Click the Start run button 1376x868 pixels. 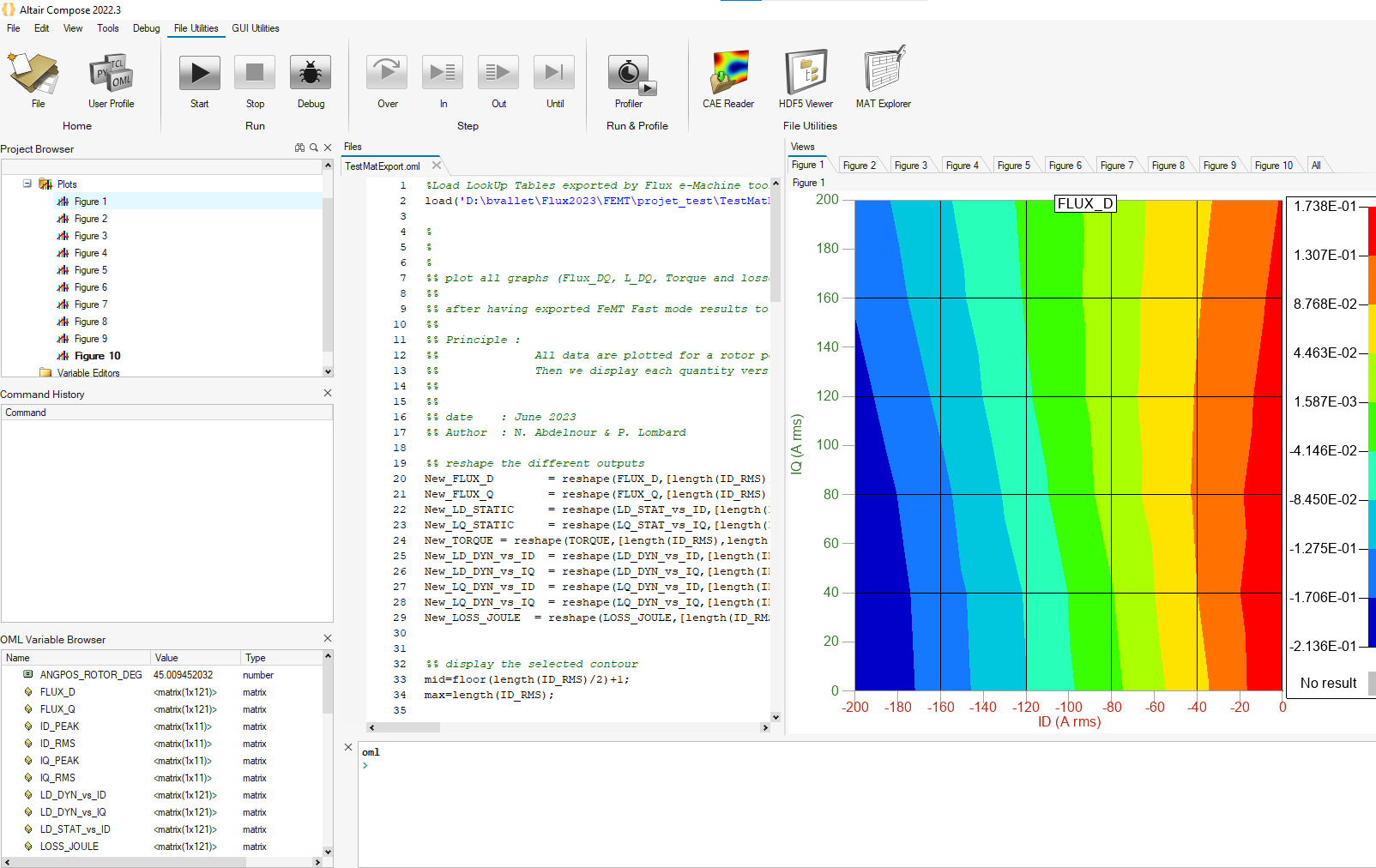(199, 75)
